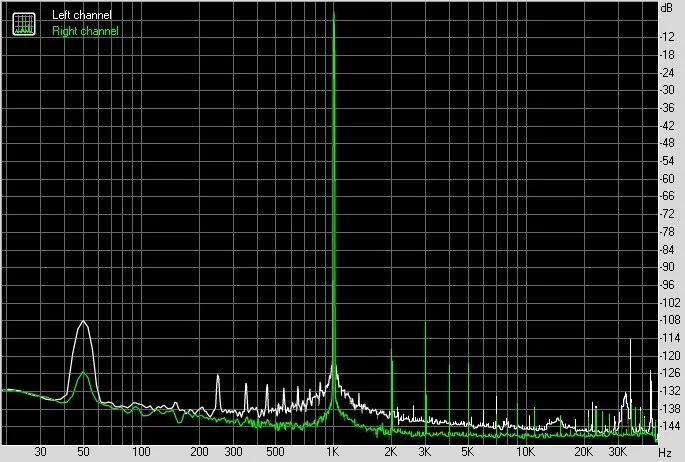This screenshot has width=685, height=462.
Task: Click the "-36" dB scale value
Action: point(667,108)
